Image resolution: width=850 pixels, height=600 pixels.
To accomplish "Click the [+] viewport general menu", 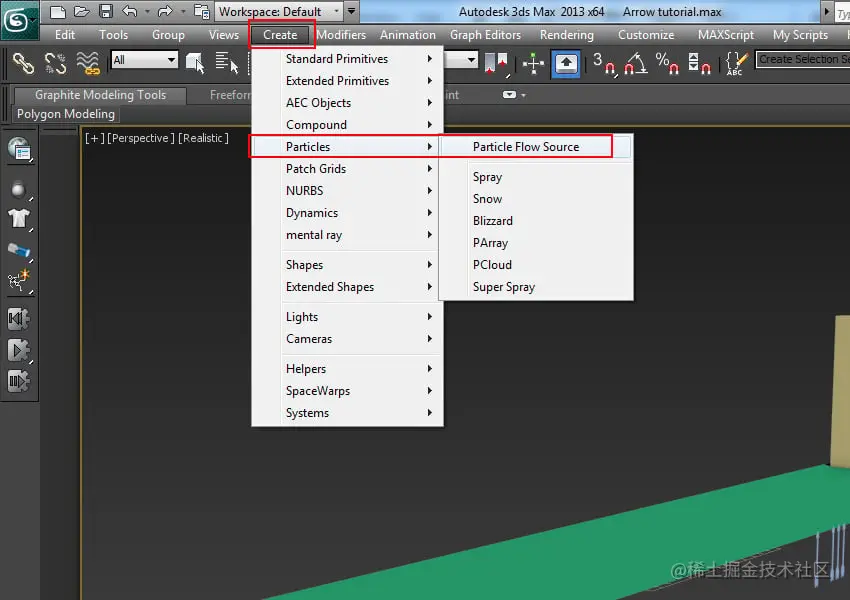I will pos(94,138).
